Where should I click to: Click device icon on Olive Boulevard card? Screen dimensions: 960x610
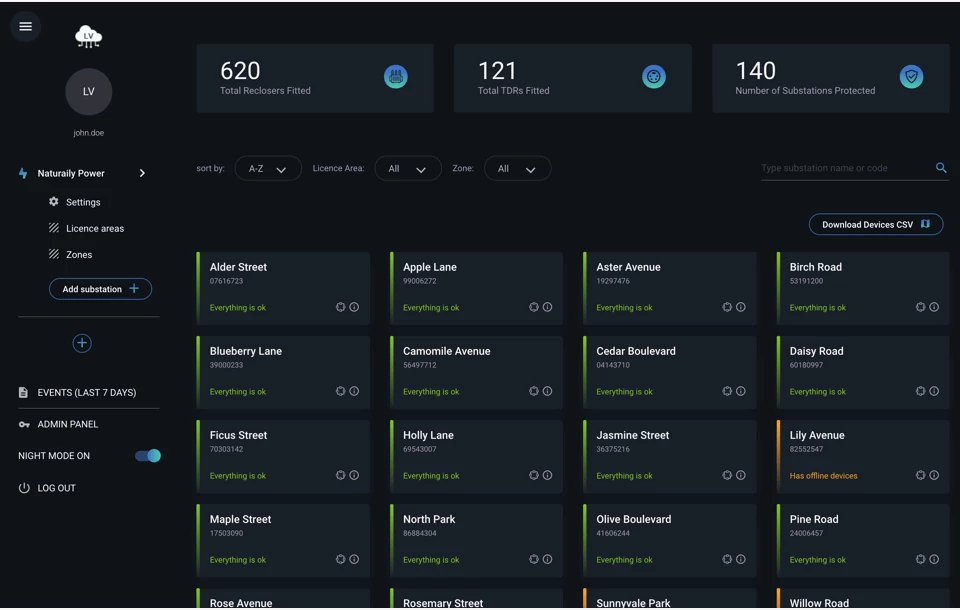727,559
